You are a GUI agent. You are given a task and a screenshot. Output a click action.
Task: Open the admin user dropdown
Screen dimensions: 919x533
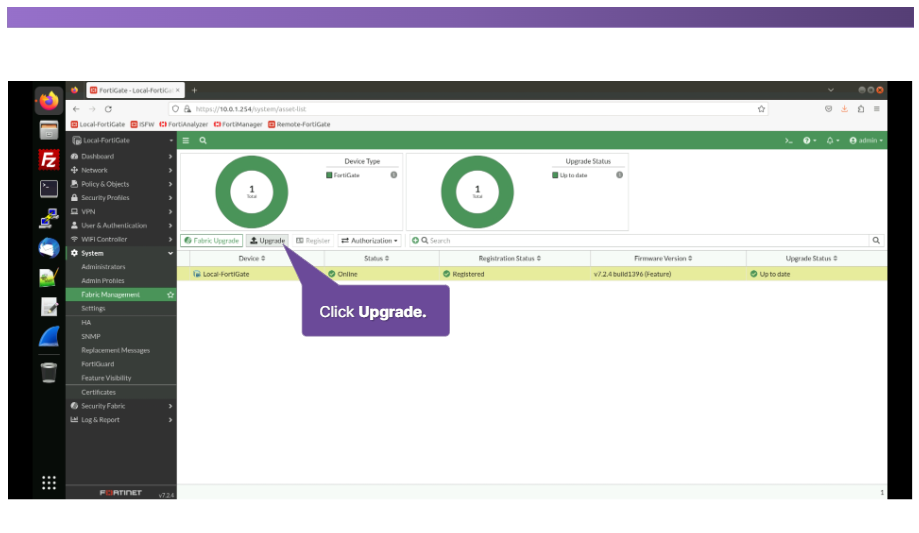pyautogui.click(x=866, y=141)
